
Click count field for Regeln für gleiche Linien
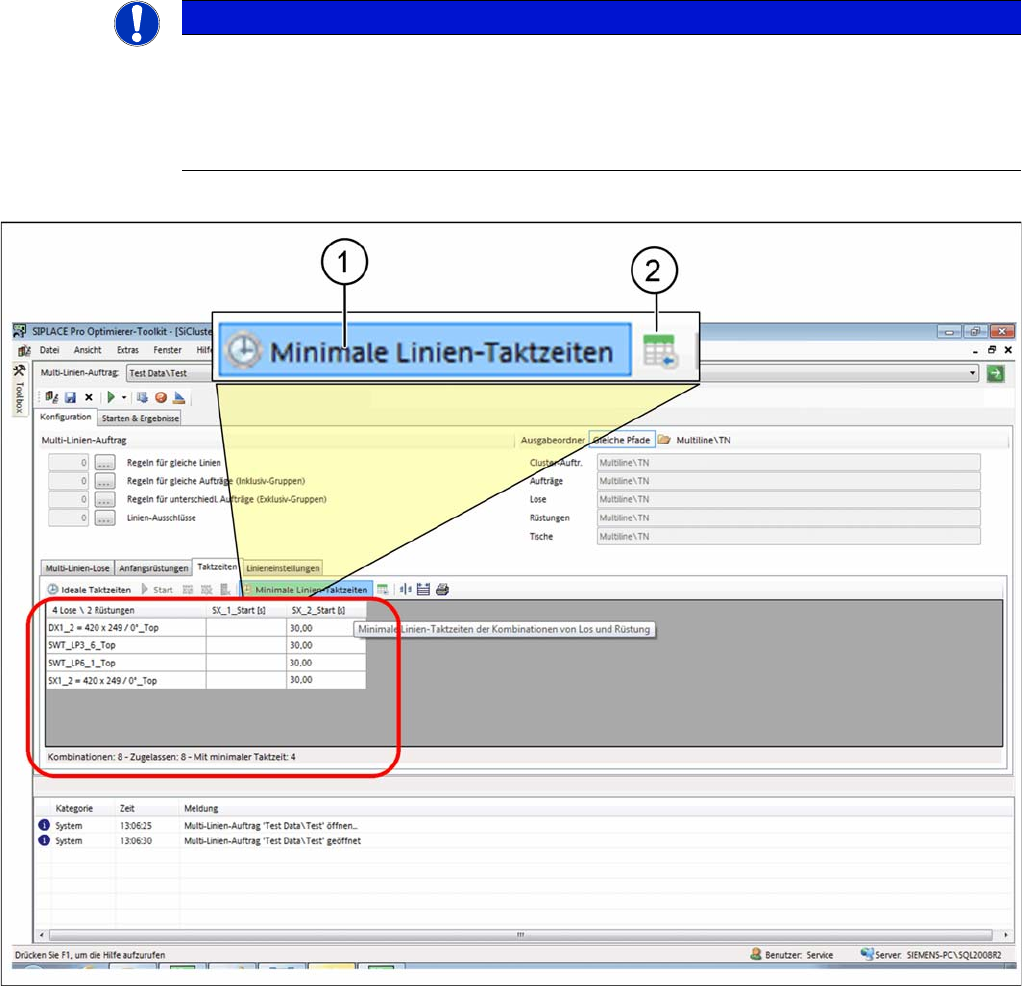[x=68, y=463]
